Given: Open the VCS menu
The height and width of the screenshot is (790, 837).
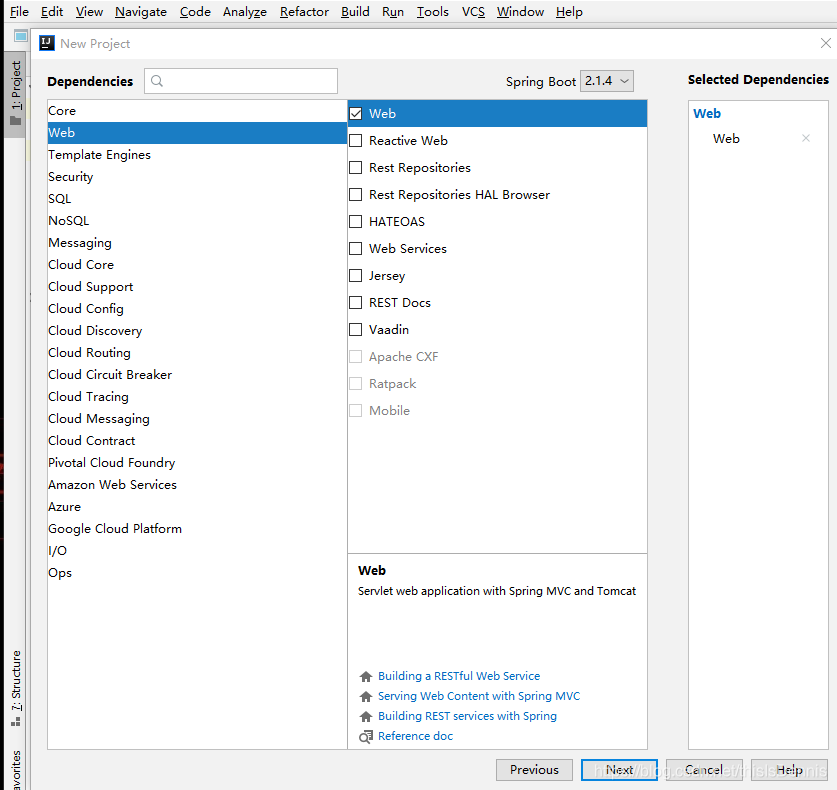Looking at the screenshot, I should pyautogui.click(x=473, y=12).
